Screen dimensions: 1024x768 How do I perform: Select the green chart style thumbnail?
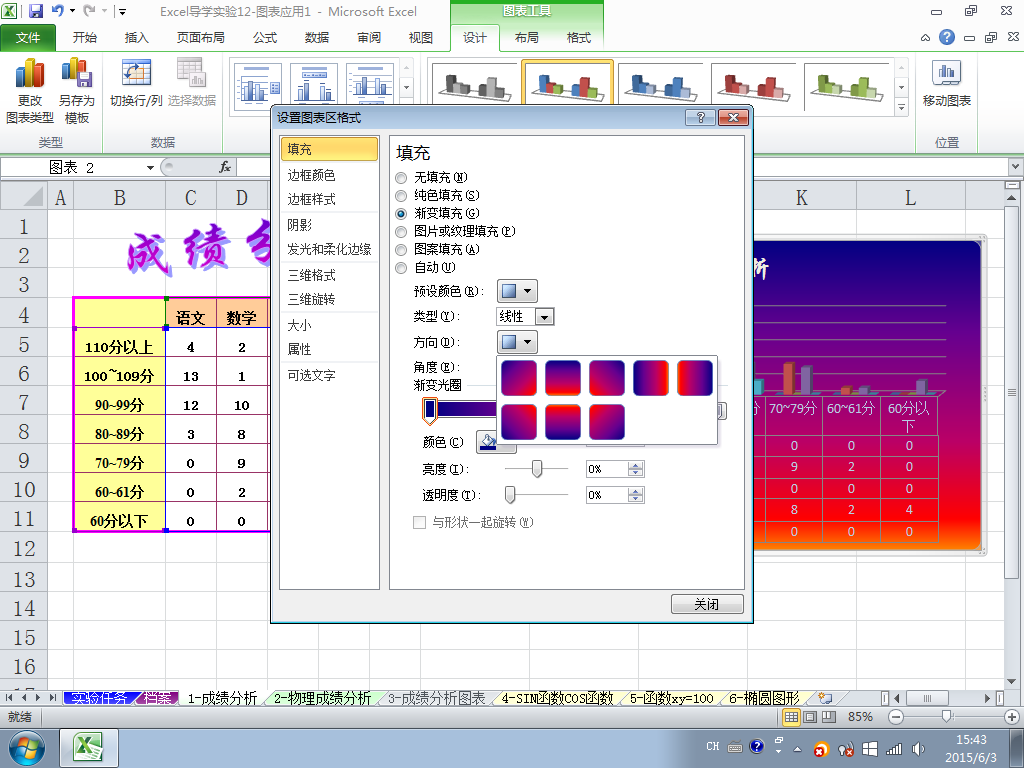tap(846, 85)
